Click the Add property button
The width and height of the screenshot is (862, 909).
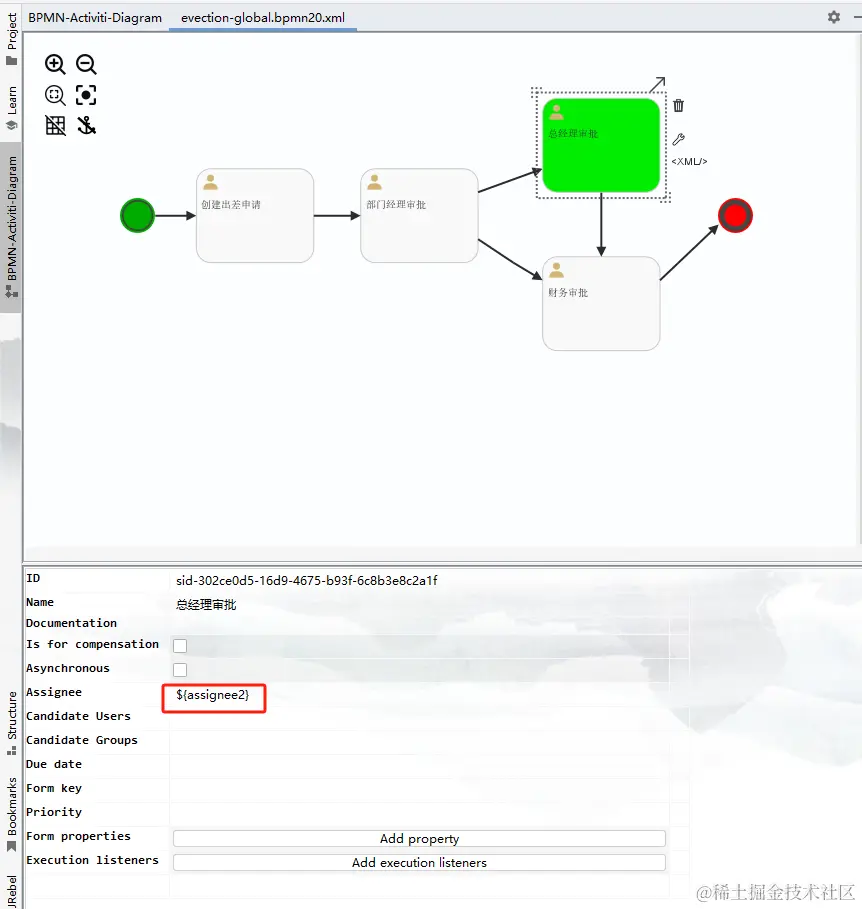[419, 838]
